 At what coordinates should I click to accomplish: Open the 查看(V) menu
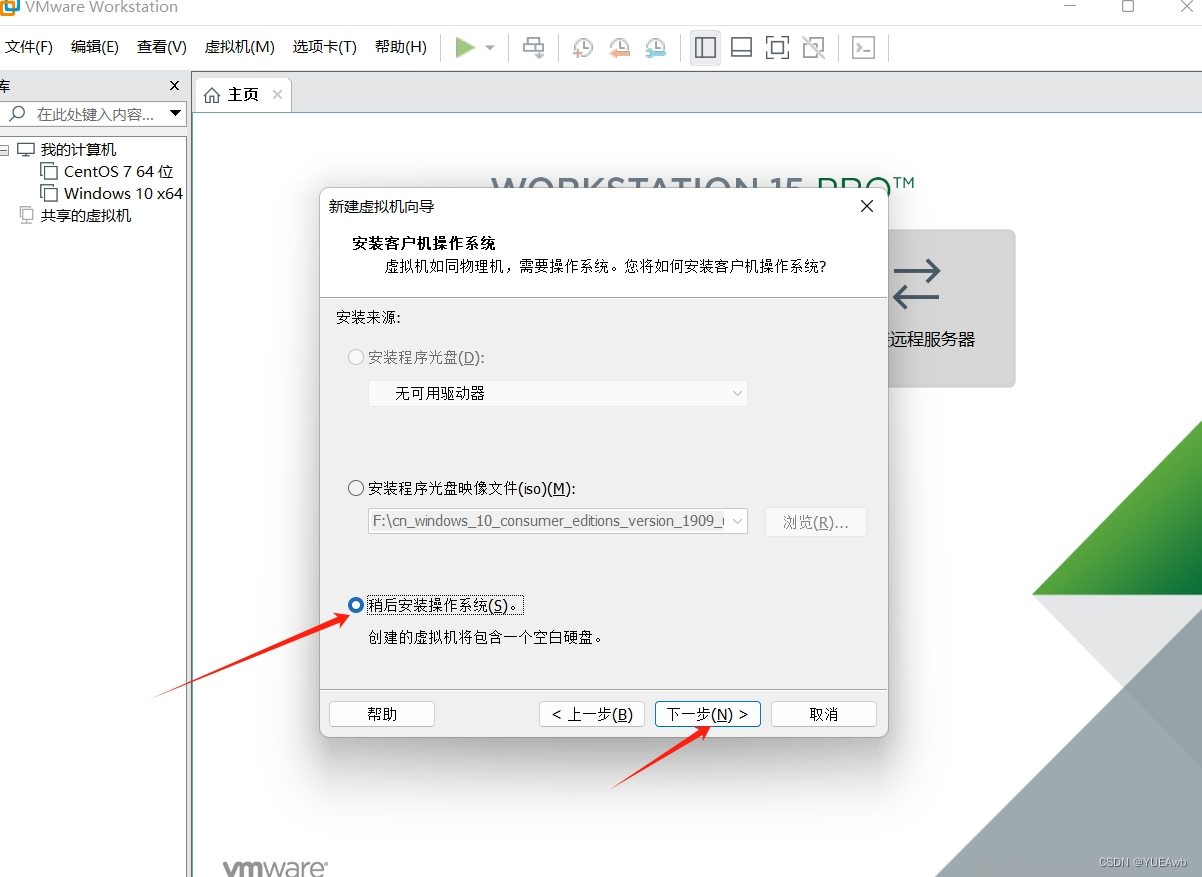click(162, 47)
